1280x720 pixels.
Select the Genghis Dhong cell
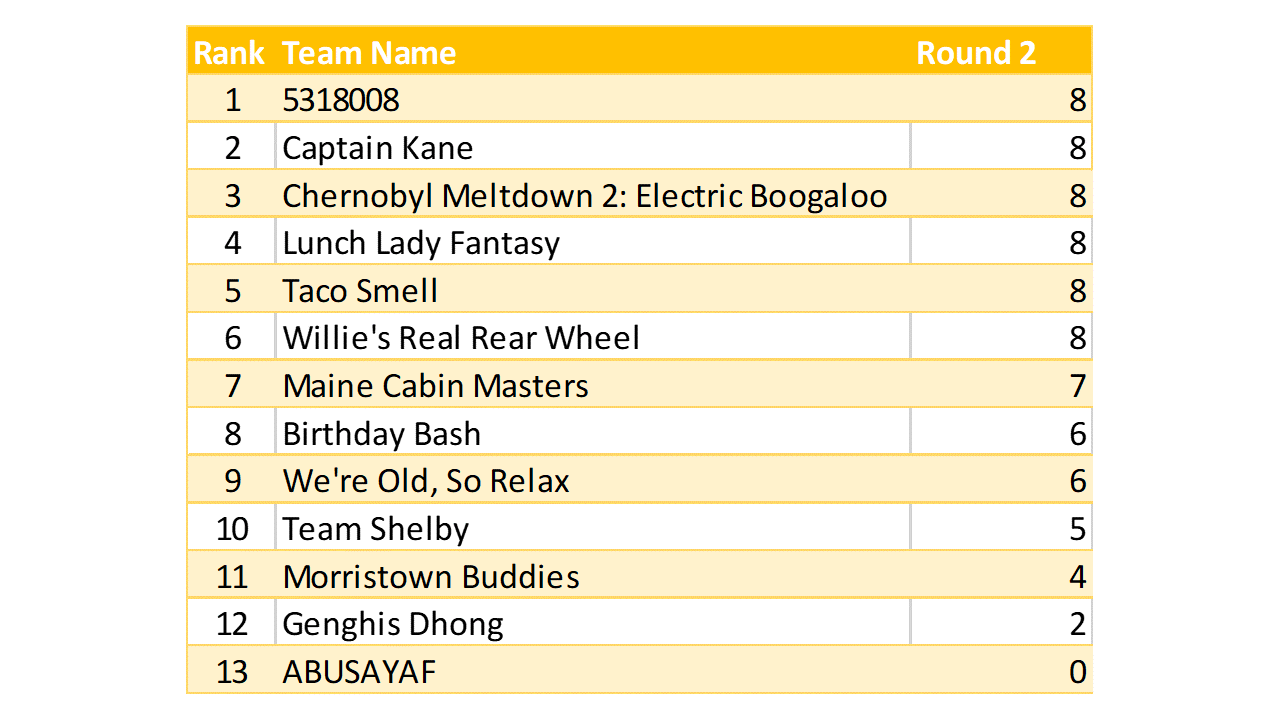[393, 624]
